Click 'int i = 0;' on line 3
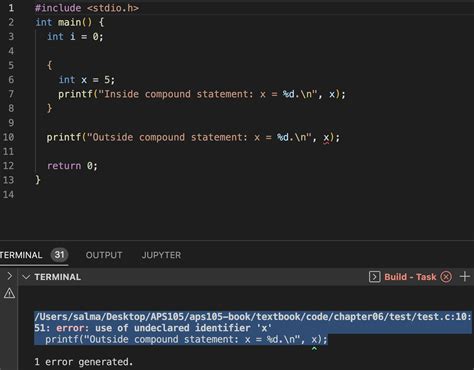474x370 pixels. point(75,37)
